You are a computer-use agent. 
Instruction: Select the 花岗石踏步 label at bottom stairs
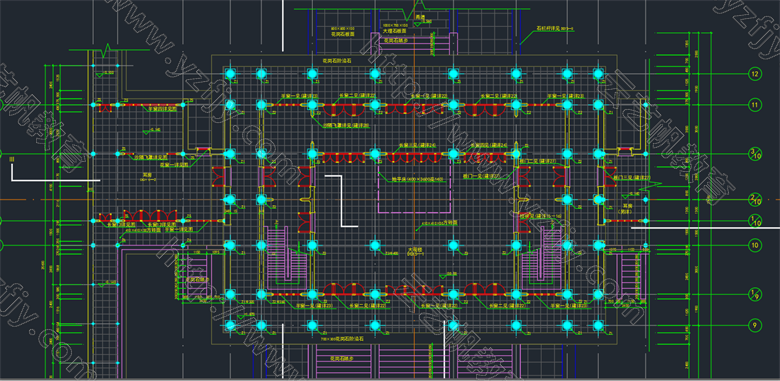[343, 358]
